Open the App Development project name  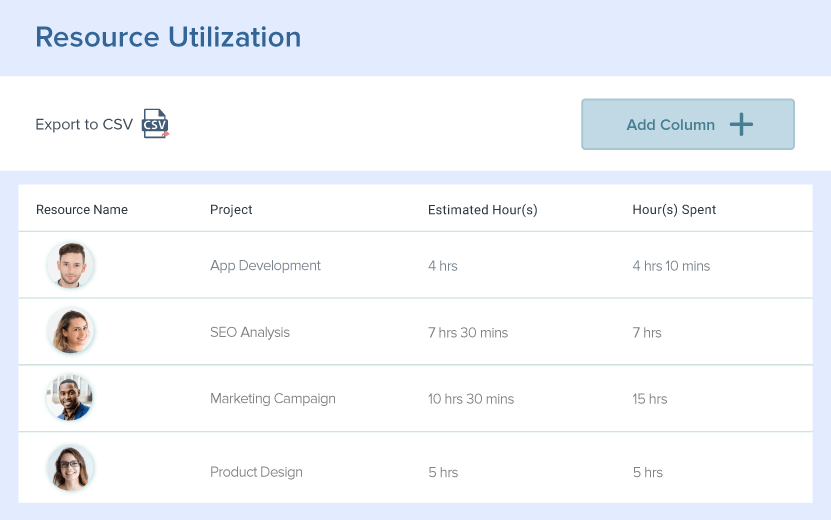(265, 266)
